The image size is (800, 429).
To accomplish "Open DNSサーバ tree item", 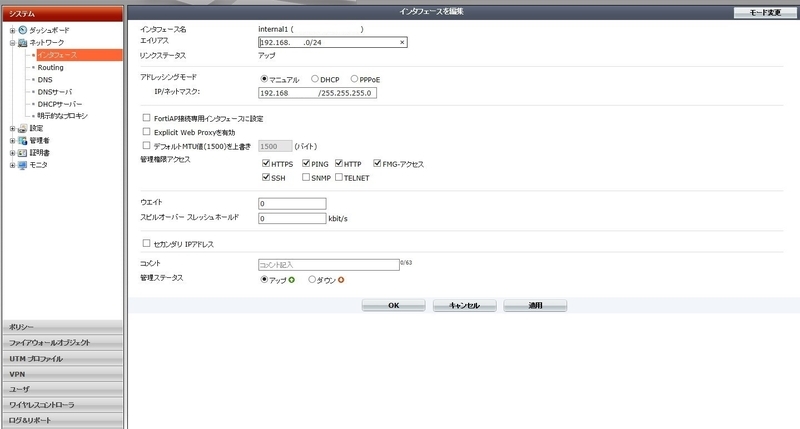I will [x=55, y=92].
